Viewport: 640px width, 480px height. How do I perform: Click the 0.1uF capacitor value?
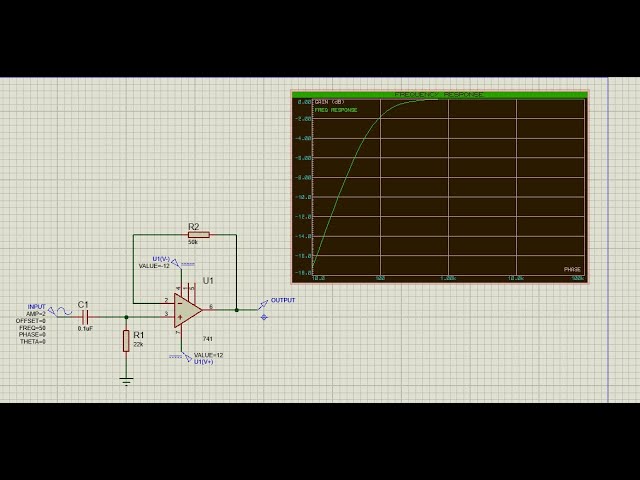click(85, 328)
